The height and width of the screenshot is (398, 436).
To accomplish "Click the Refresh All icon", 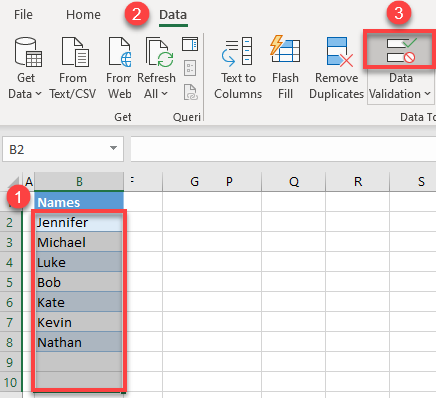I will coord(160,52).
